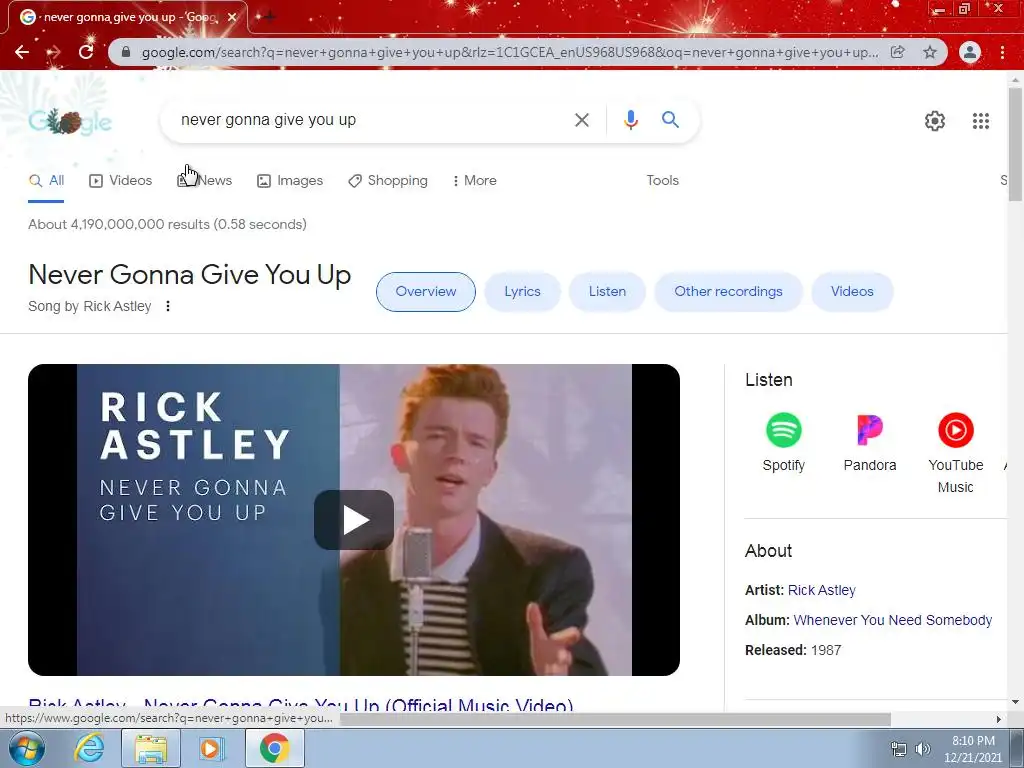Viewport: 1024px width, 768px height.
Task: Open volume control in system tray
Action: pyautogui.click(x=923, y=749)
